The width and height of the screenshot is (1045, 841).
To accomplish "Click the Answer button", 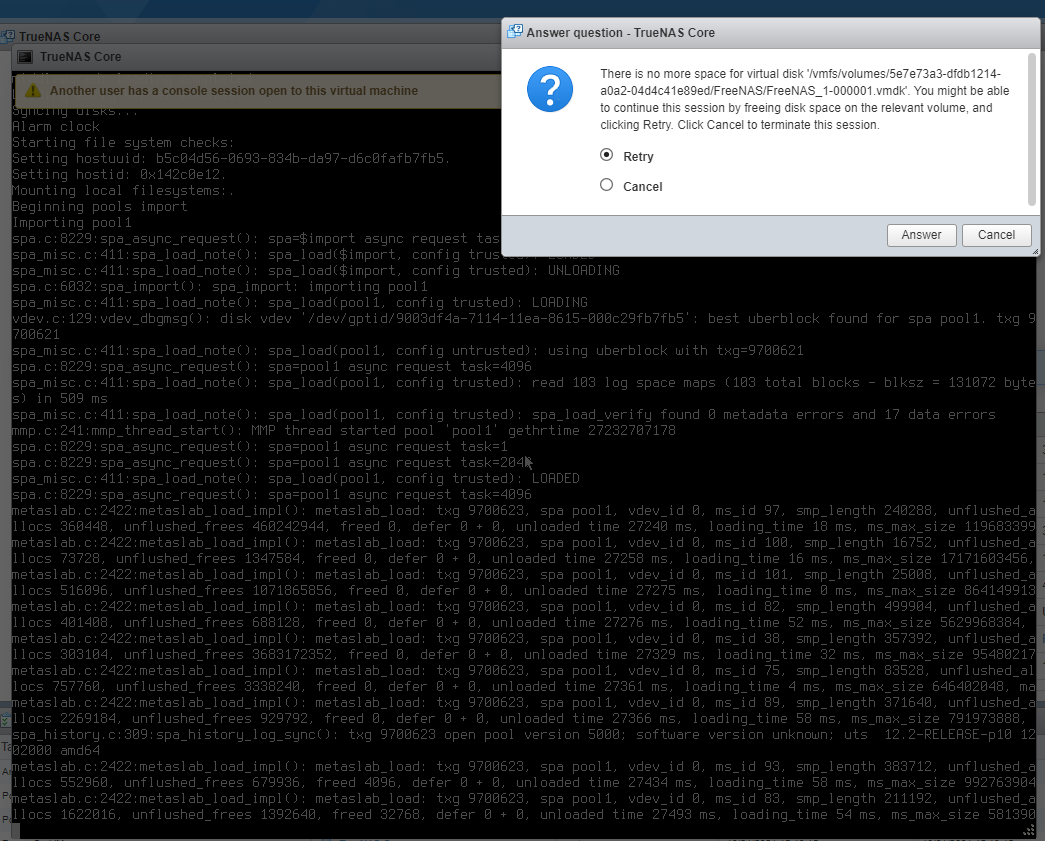I will pos(921,235).
